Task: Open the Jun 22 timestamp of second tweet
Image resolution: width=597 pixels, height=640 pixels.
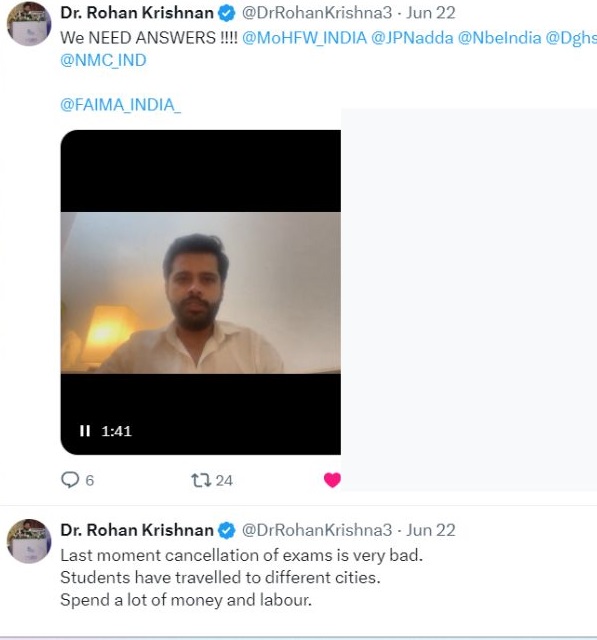Action: pos(431,530)
